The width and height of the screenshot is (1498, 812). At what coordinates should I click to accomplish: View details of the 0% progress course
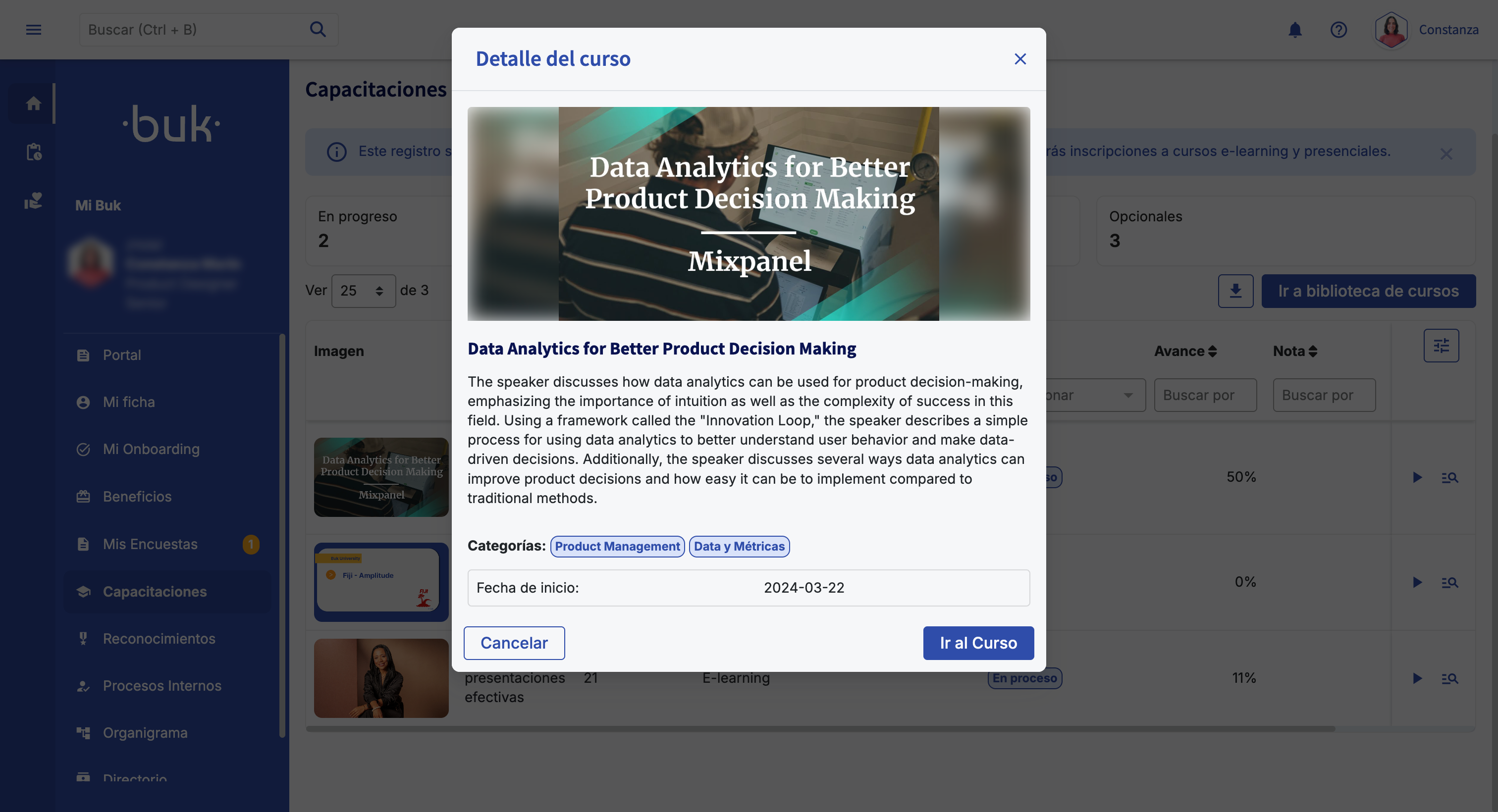[1450, 582]
